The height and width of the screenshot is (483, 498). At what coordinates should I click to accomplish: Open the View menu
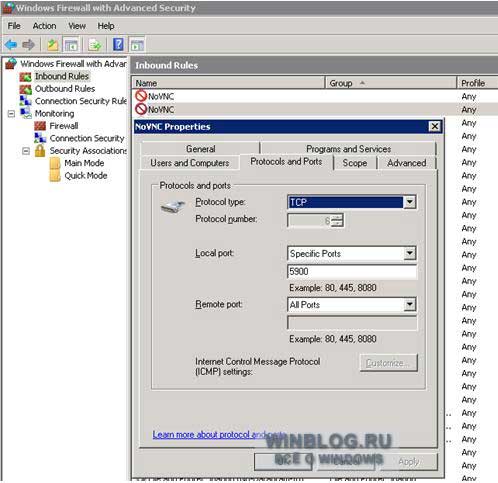pyautogui.click(x=77, y=26)
